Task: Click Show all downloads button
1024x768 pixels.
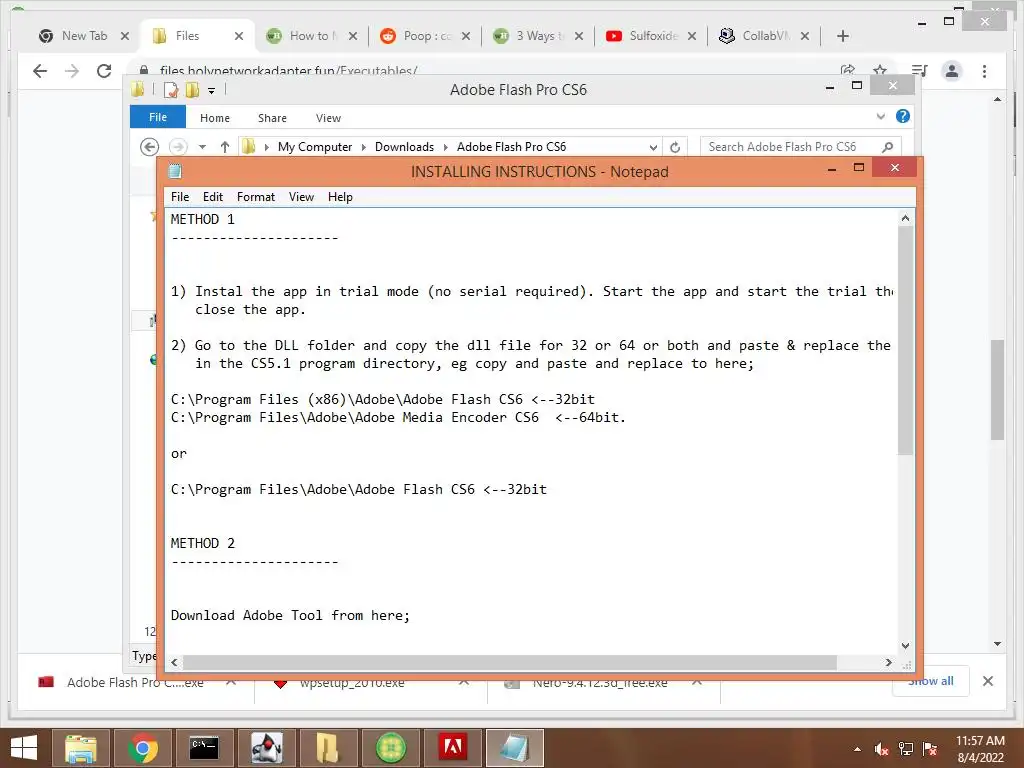Action: (x=931, y=681)
